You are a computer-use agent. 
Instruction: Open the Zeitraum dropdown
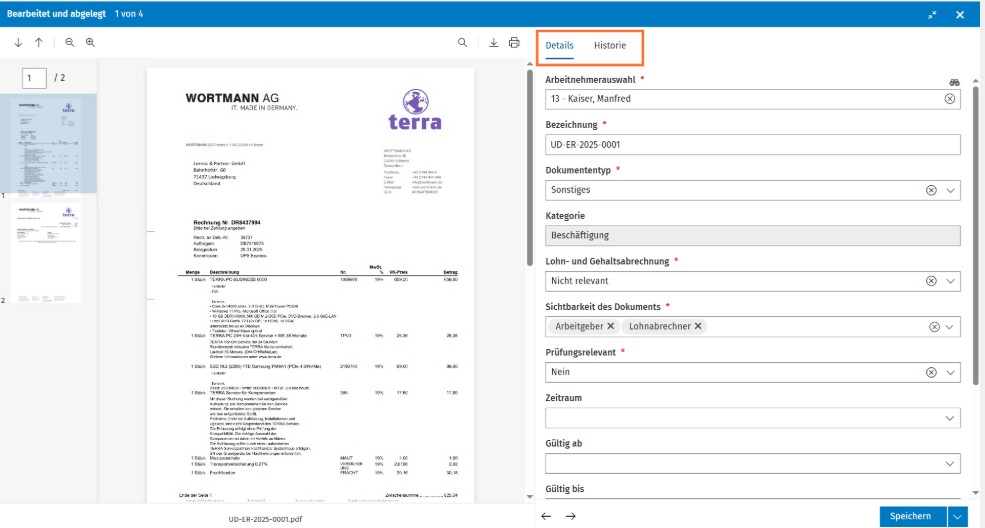(950, 418)
